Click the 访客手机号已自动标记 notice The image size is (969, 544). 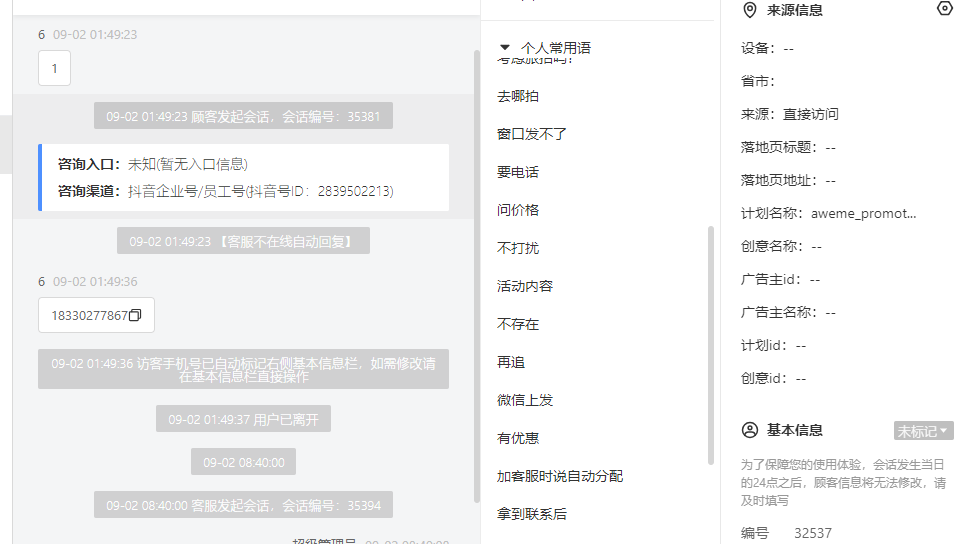point(243,370)
